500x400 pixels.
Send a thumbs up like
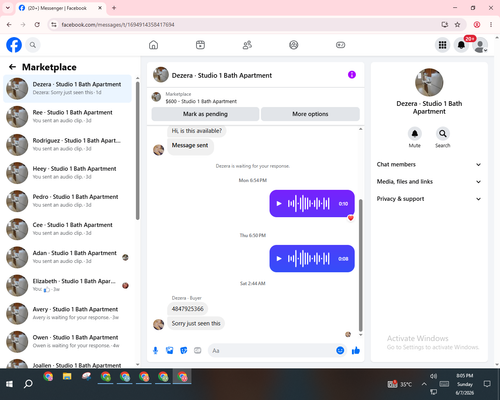coord(356,350)
